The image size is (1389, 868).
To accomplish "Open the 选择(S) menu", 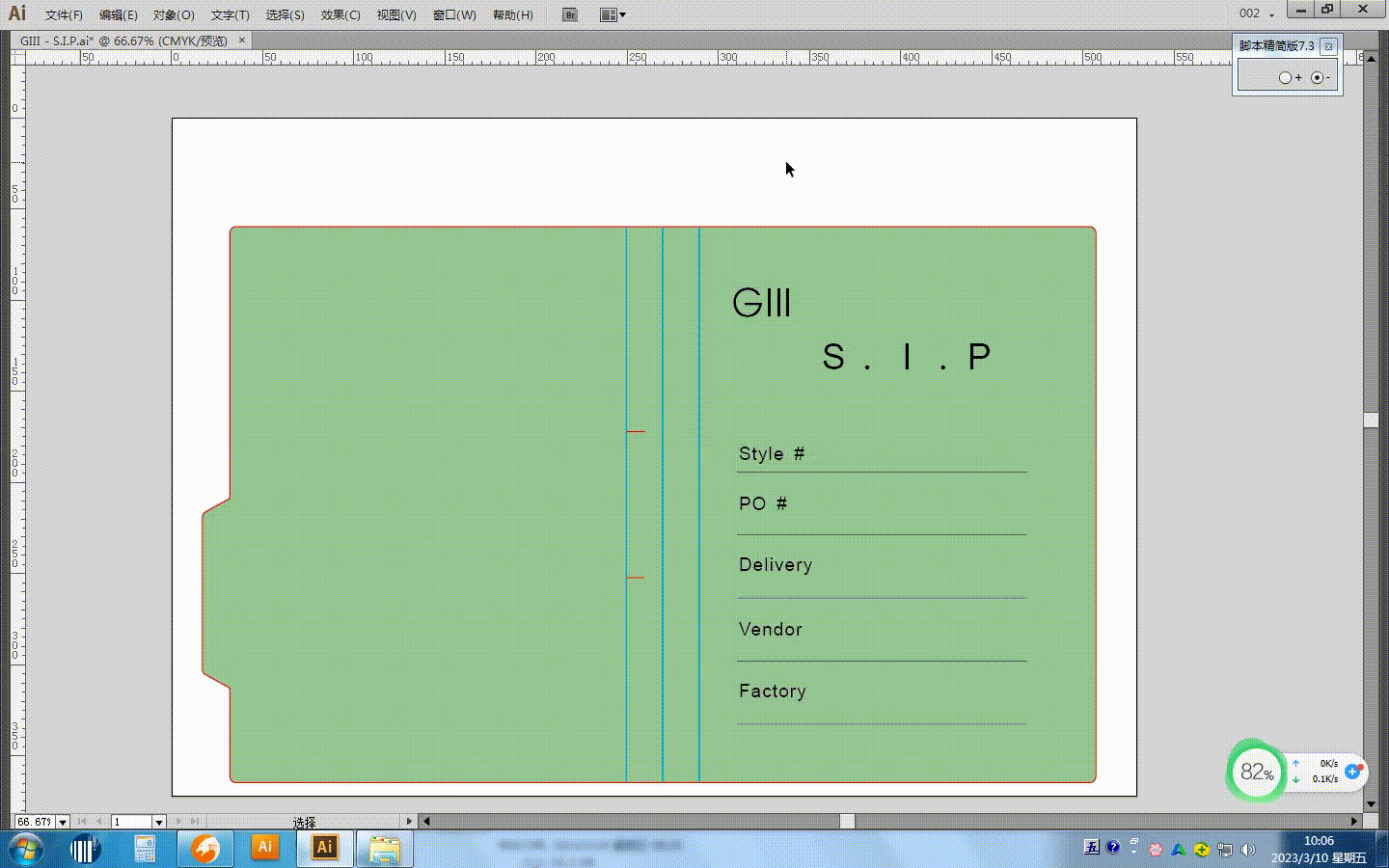I will pos(286,14).
